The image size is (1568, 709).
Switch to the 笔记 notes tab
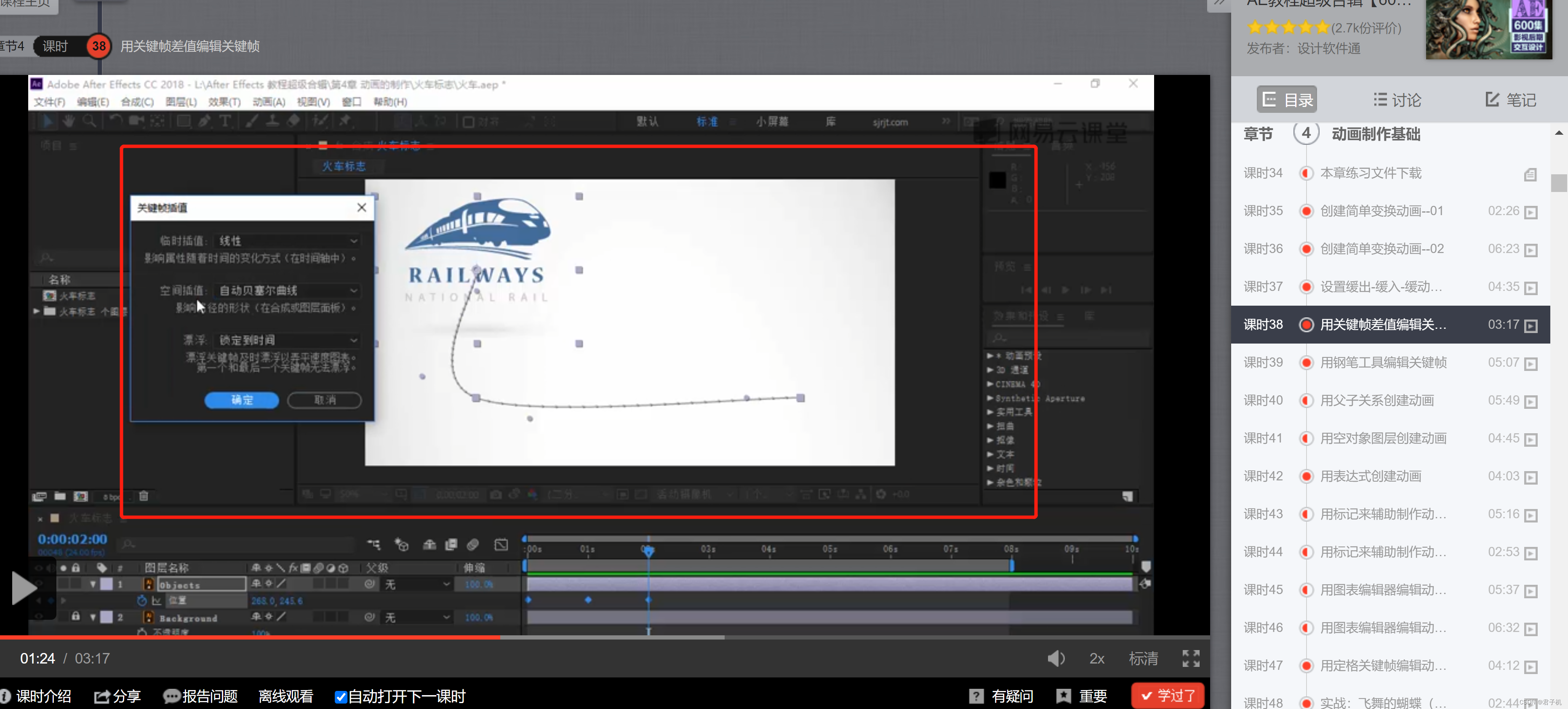1510,100
